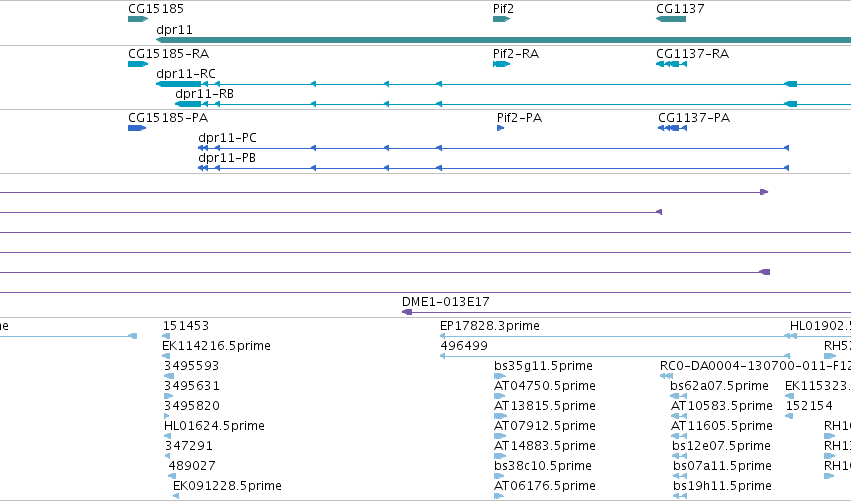
Task: Select the bs38c10.5prime EST label
Action: (543, 466)
